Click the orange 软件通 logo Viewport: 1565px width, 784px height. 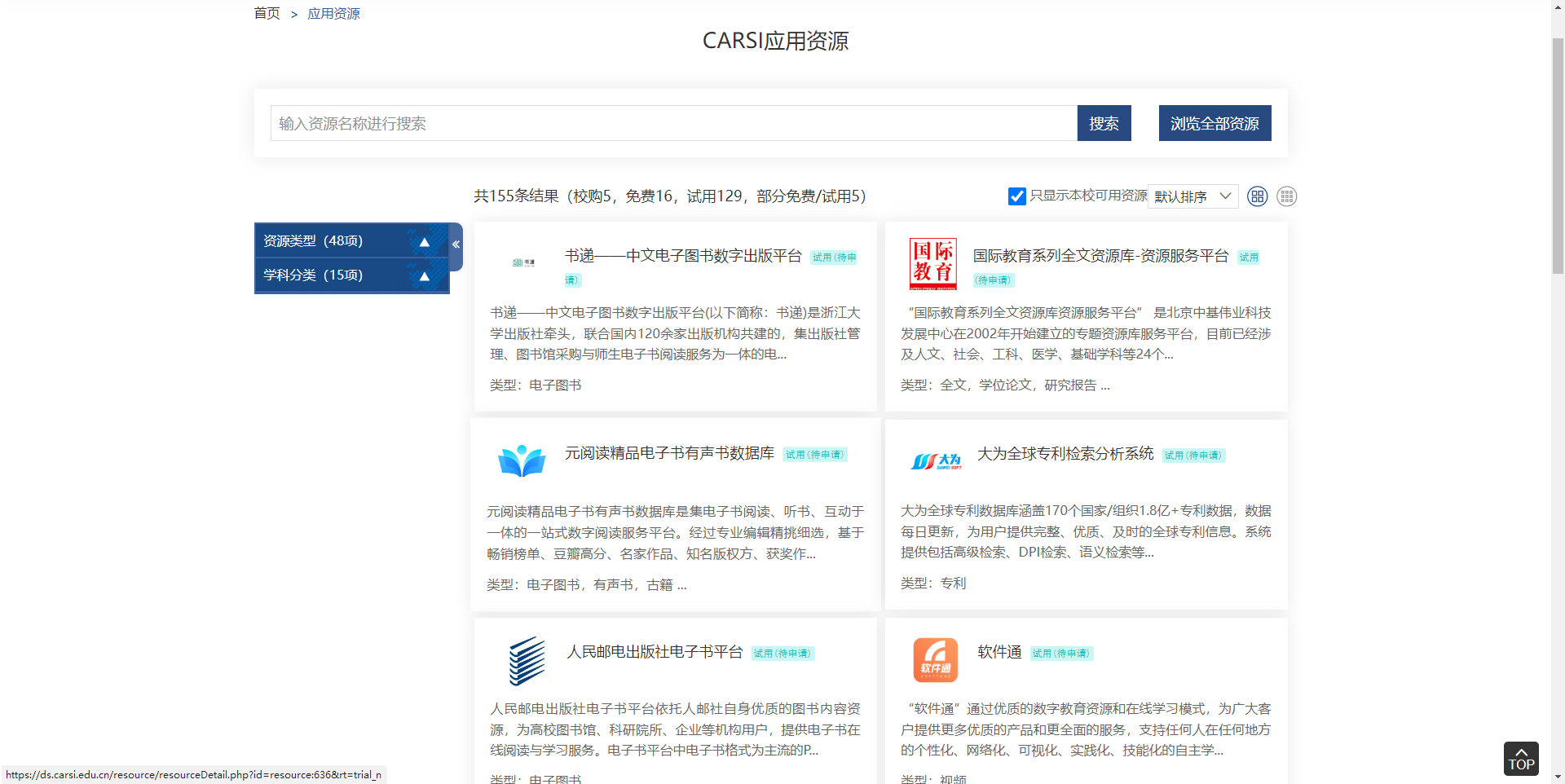click(x=935, y=659)
